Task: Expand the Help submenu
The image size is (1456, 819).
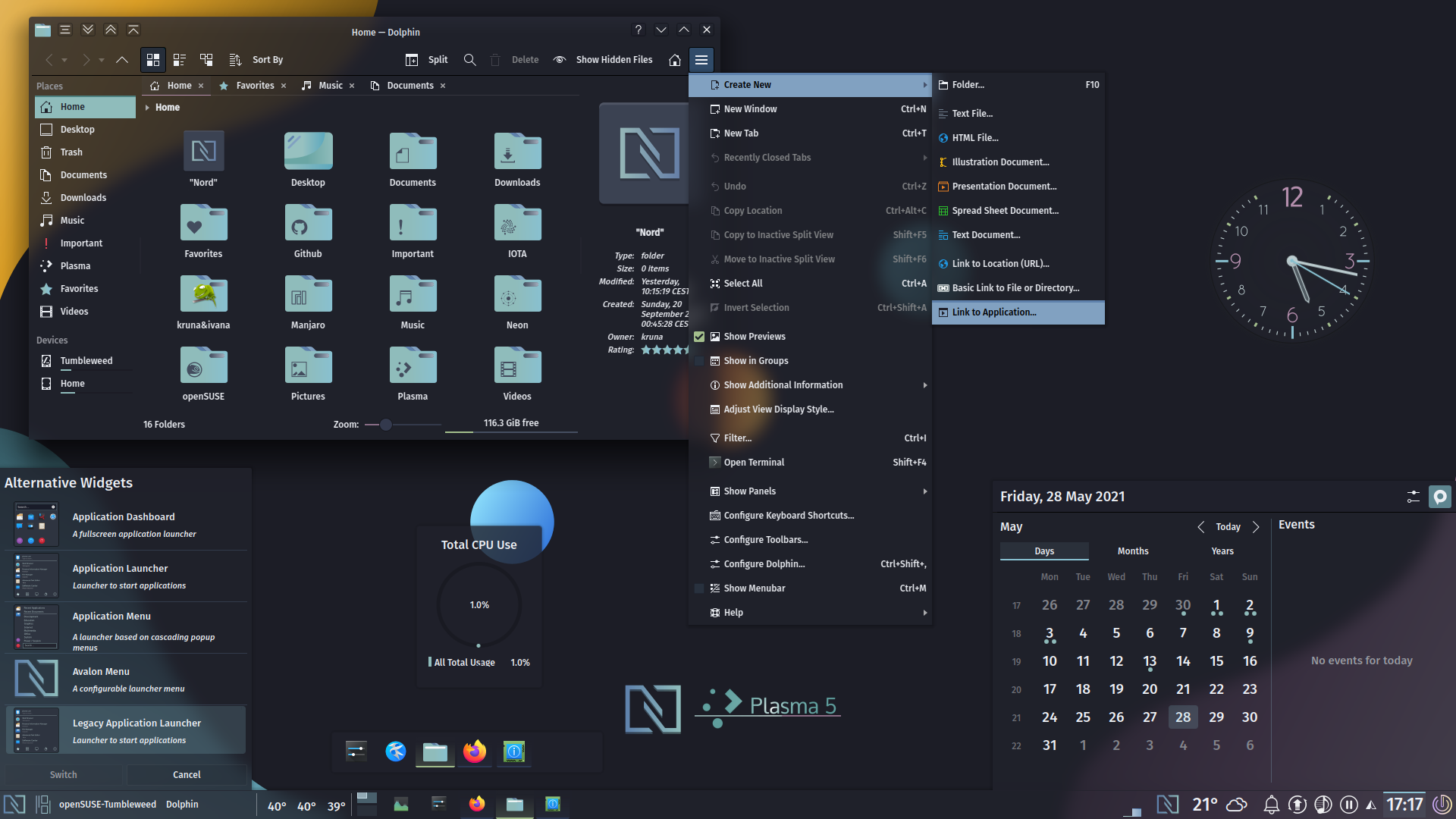Action: (810, 613)
